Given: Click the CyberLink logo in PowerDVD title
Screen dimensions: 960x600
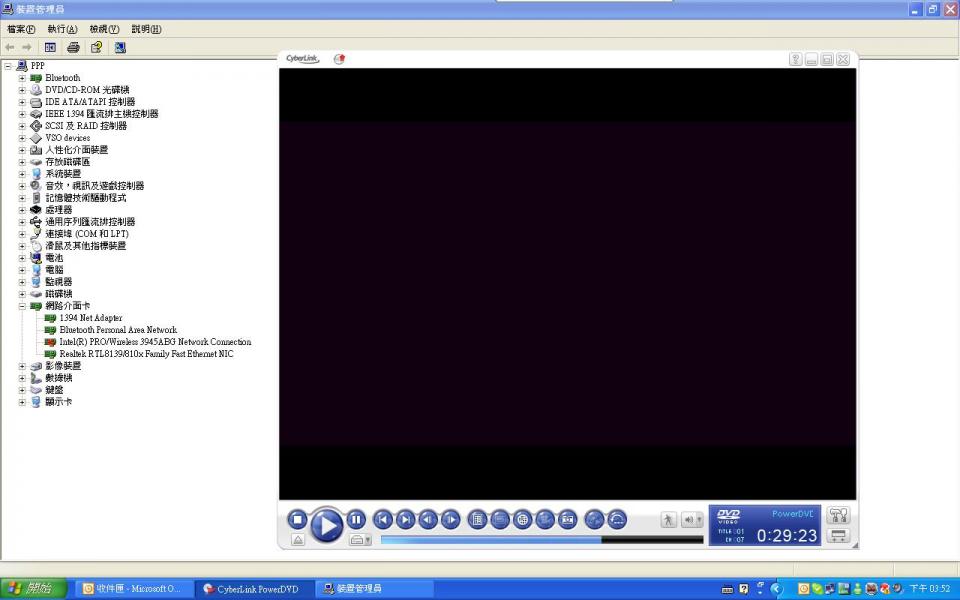Looking at the screenshot, I should tap(302, 59).
